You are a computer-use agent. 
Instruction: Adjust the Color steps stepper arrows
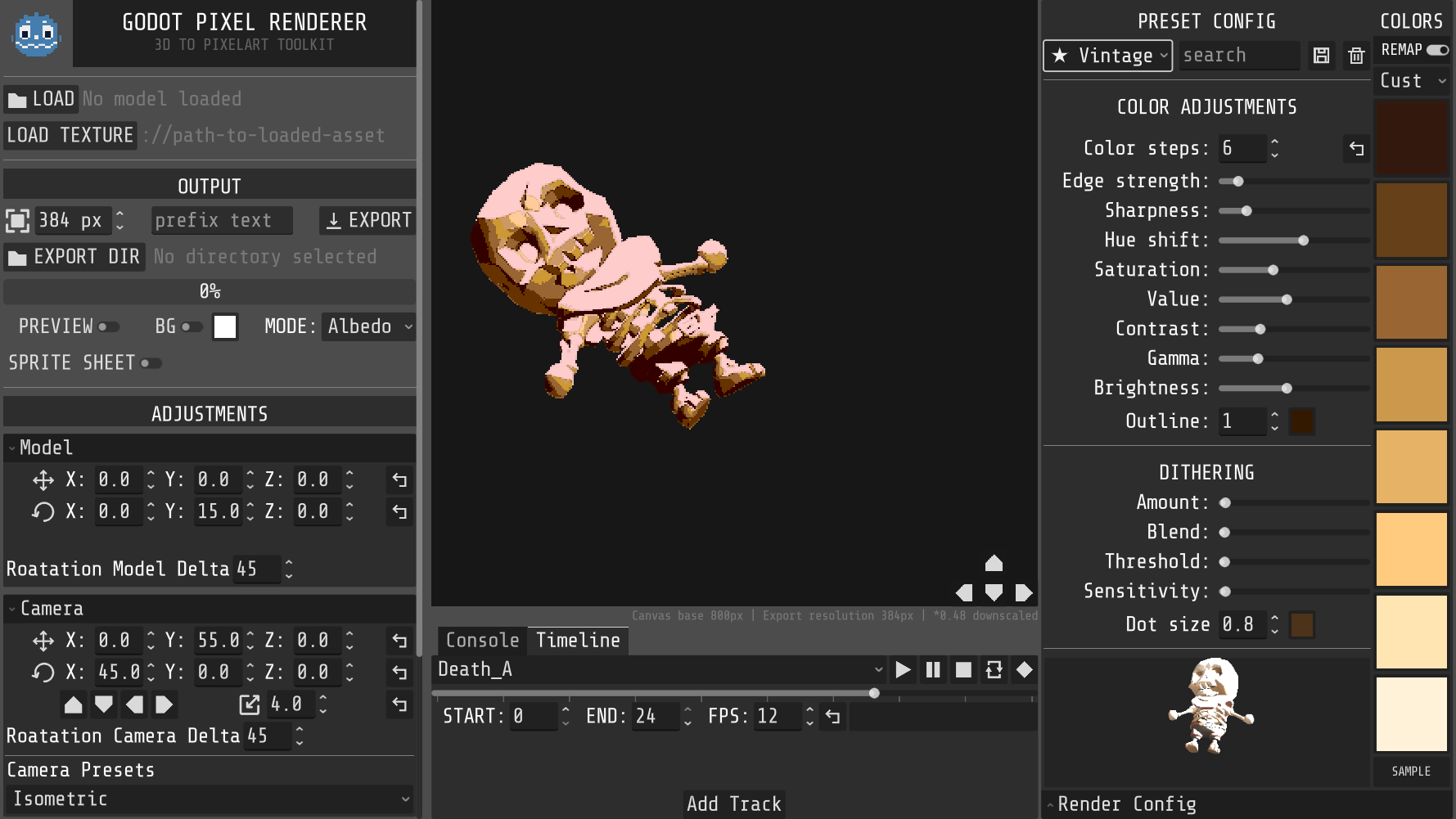[1274, 148]
